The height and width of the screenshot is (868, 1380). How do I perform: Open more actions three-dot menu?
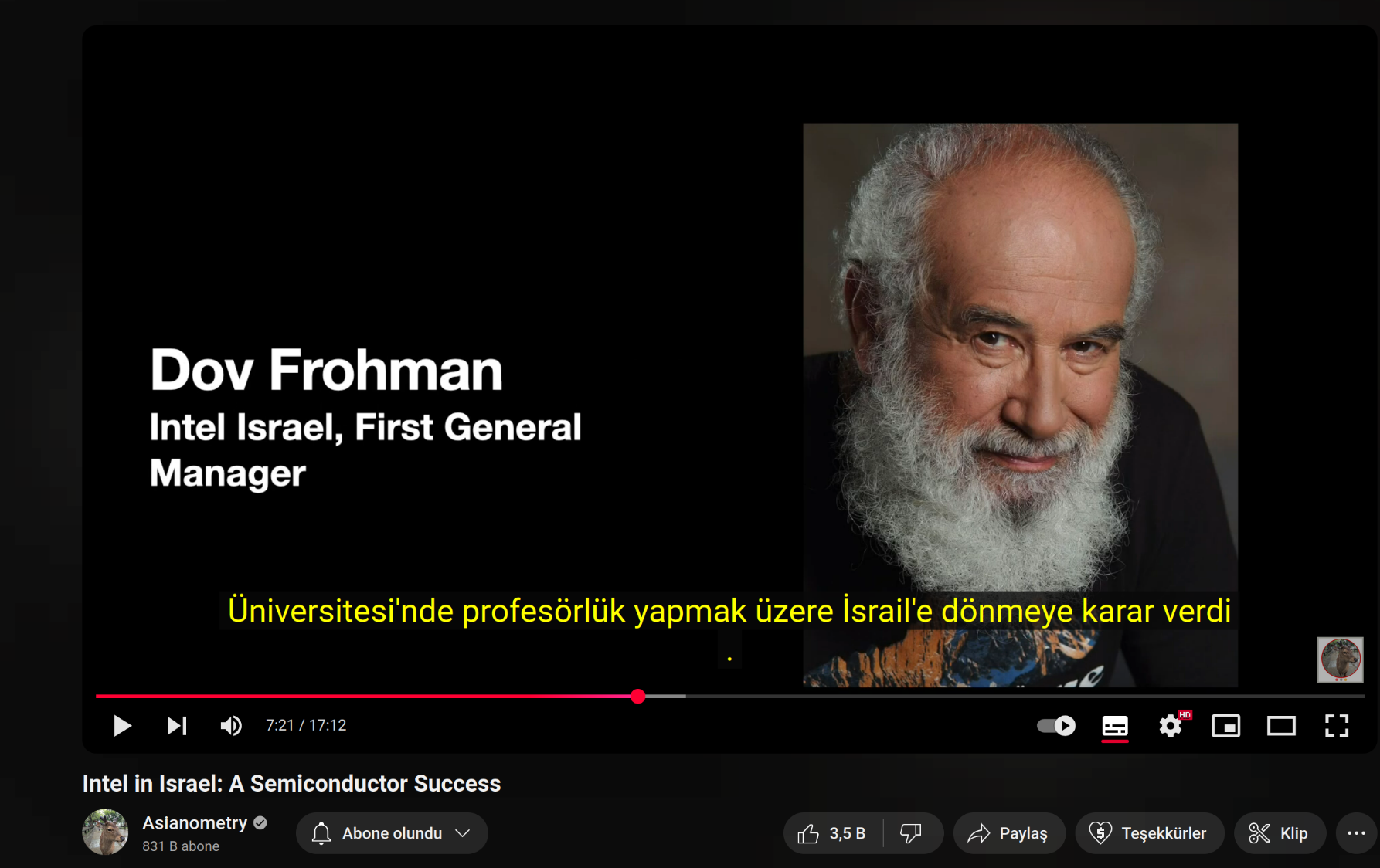point(1357,833)
